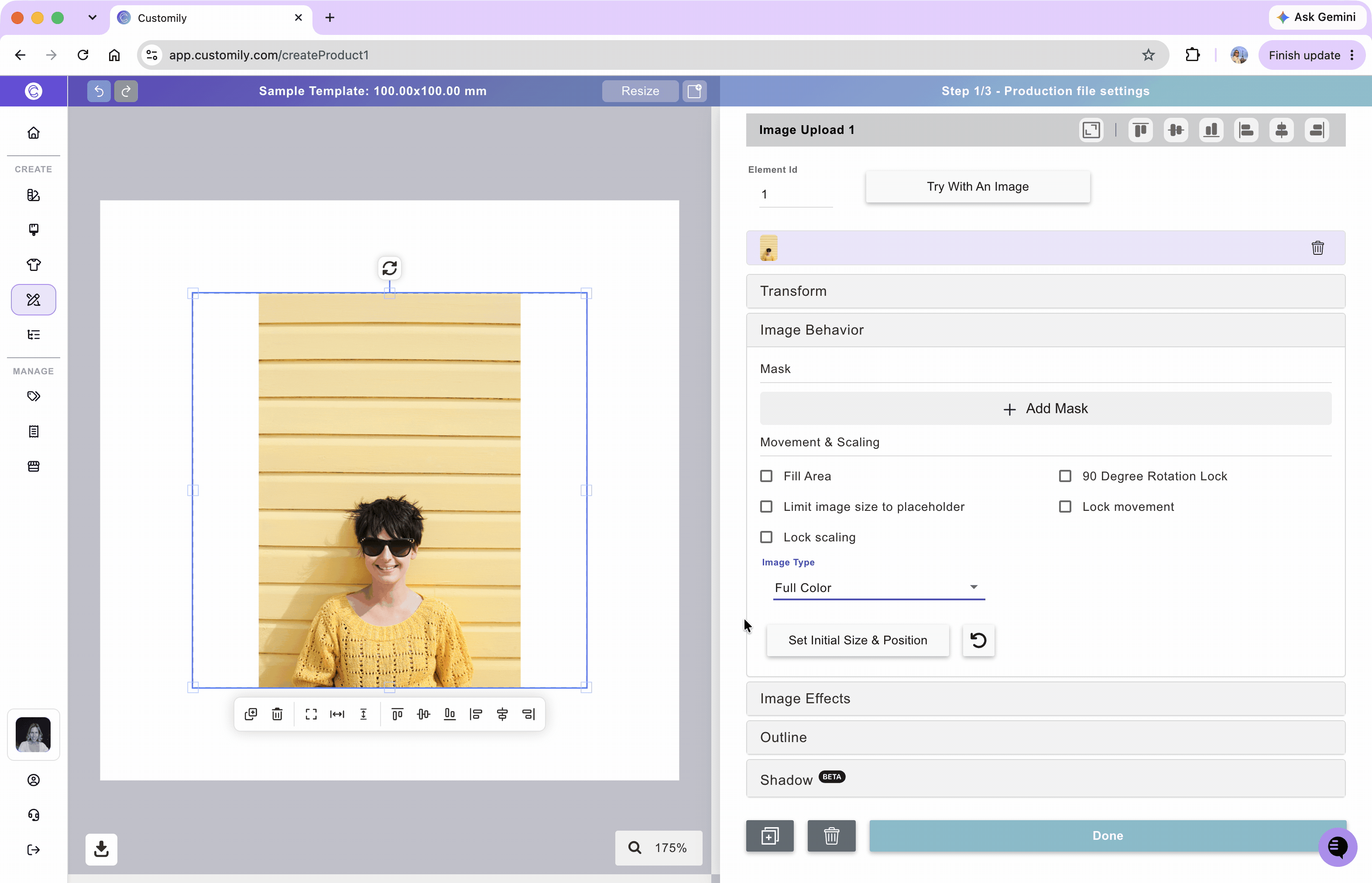Screen dimensions: 1372x883
Task: Reset initial size and position icon
Action: (978, 640)
